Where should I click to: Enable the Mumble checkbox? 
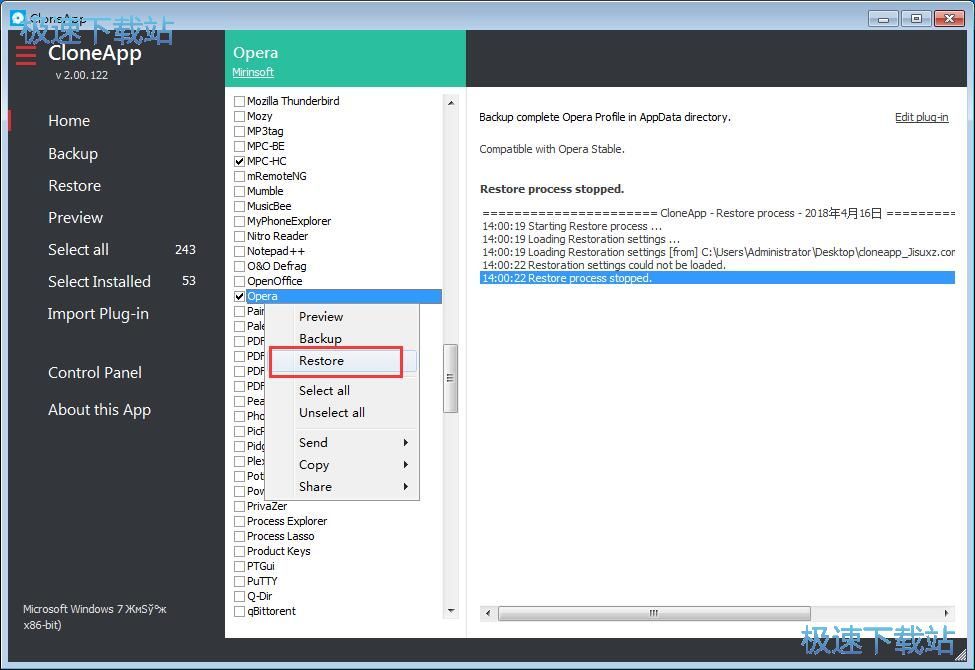[x=239, y=191]
